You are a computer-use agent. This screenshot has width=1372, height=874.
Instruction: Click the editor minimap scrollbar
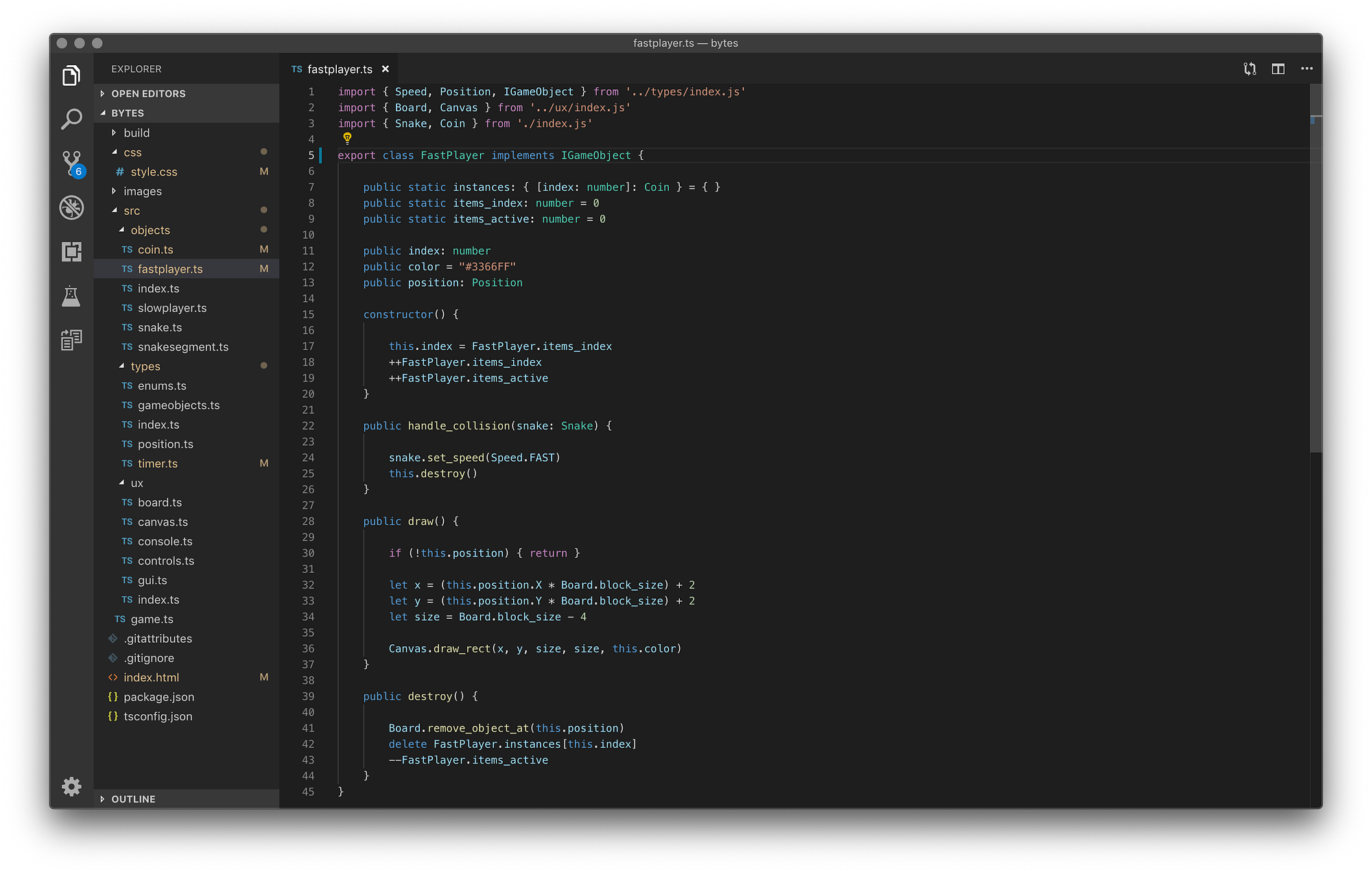(1315, 268)
